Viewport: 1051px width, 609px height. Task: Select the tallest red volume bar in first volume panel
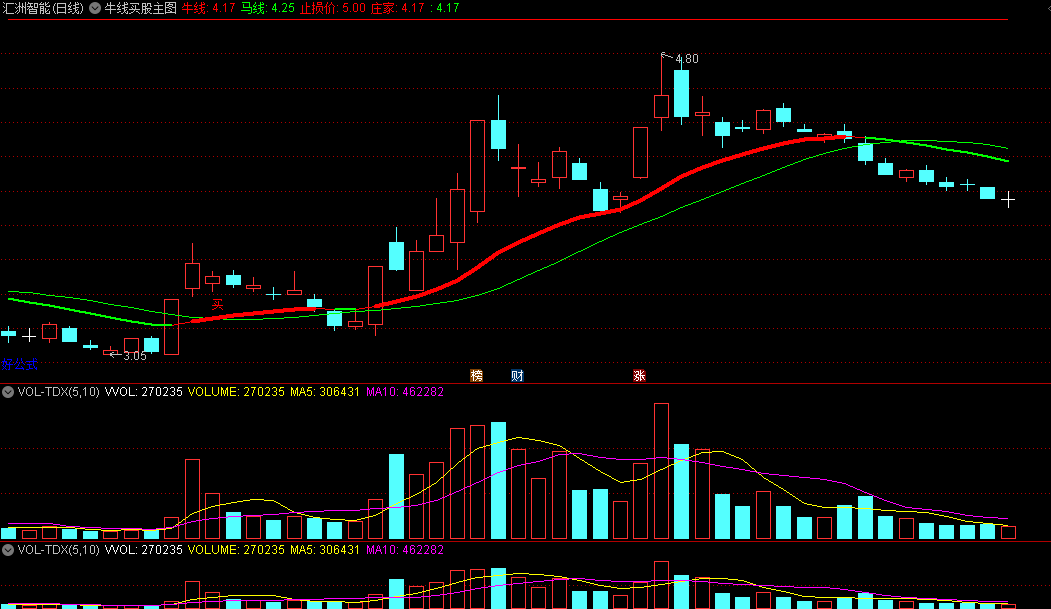662,471
